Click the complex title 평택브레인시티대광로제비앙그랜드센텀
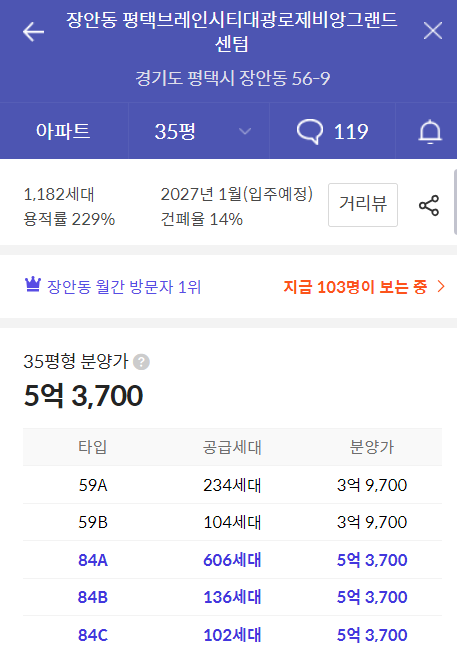The height and width of the screenshot is (664, 457). [x=232, y=32]
